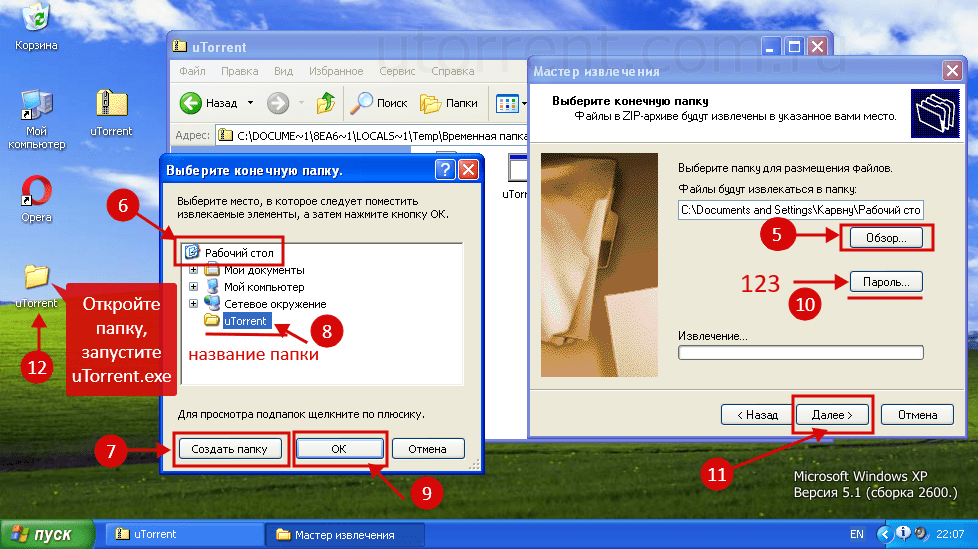Click the file icon in uTorrent Explorer window
Image resolution: width=978 pixels, height=549 pixels.
coord(517,168)
